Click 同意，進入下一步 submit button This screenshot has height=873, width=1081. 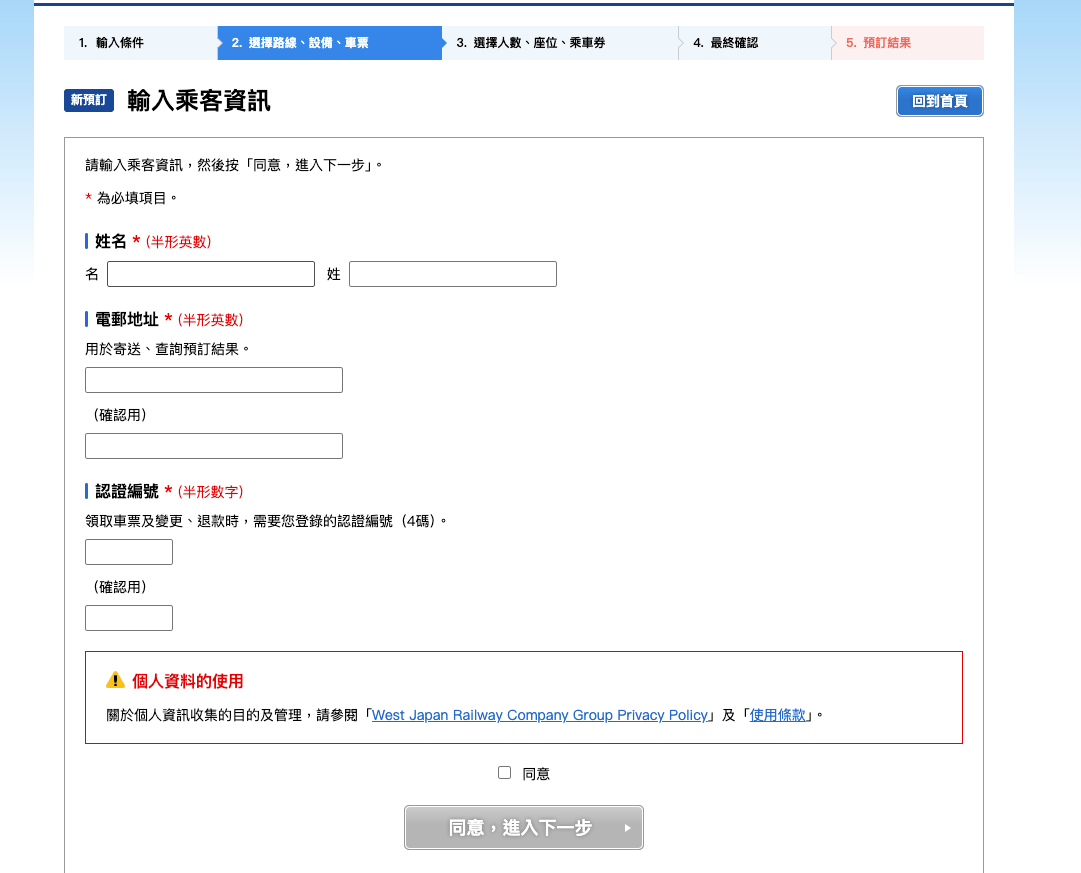coord(524,827)
